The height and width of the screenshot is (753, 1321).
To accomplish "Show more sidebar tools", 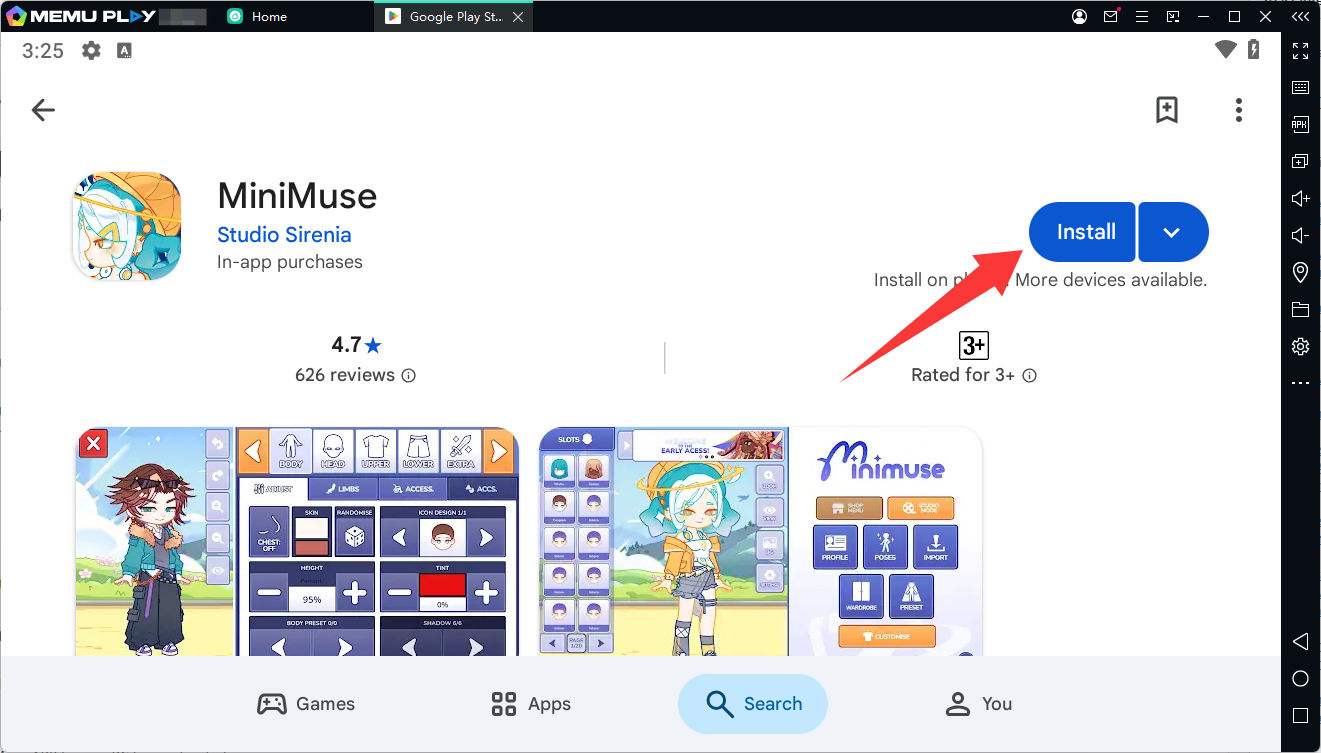I will point(1300,383).
